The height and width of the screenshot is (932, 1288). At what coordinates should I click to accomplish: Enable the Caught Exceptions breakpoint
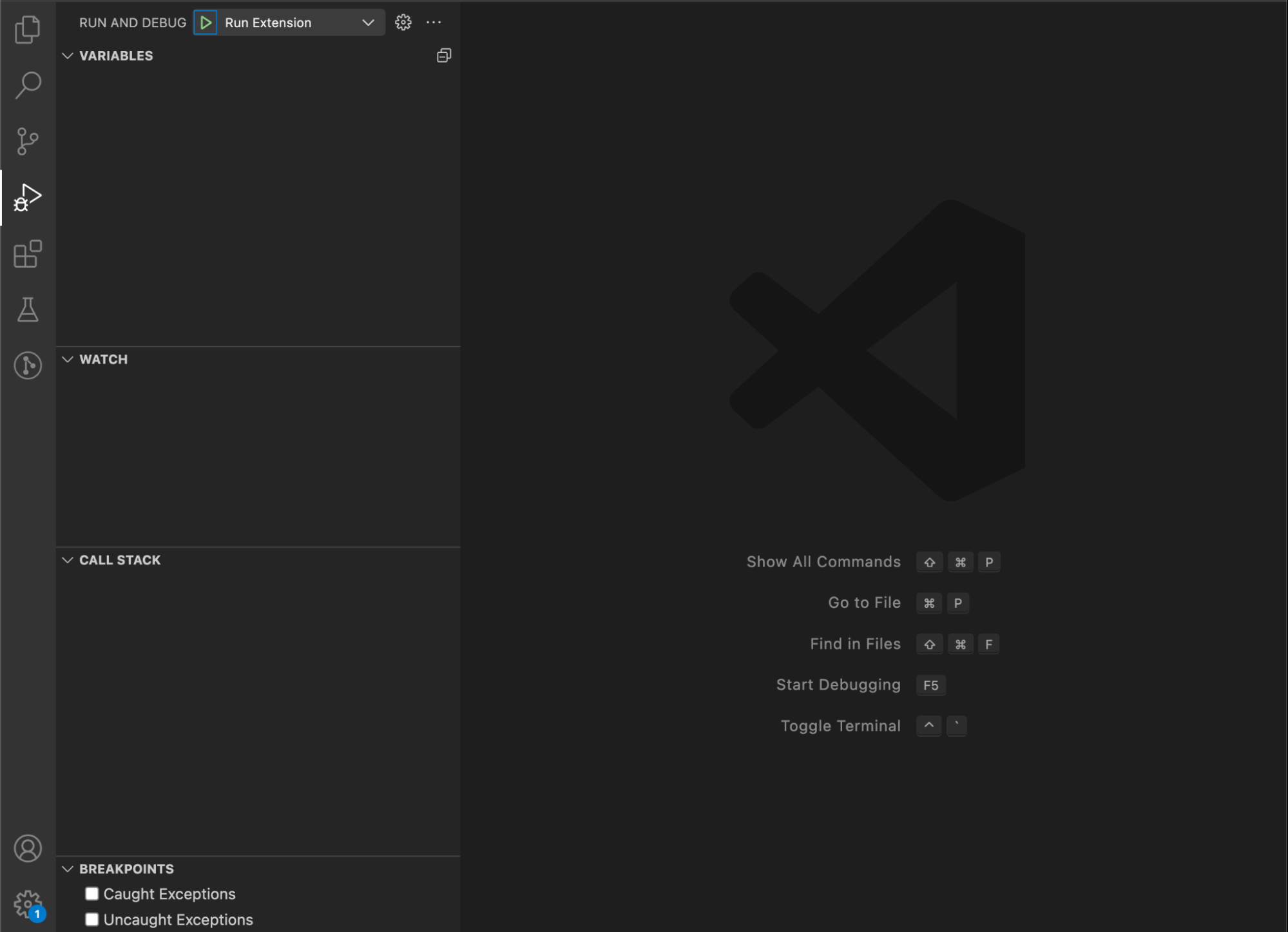pyautogui.click(x=92, y=893)
